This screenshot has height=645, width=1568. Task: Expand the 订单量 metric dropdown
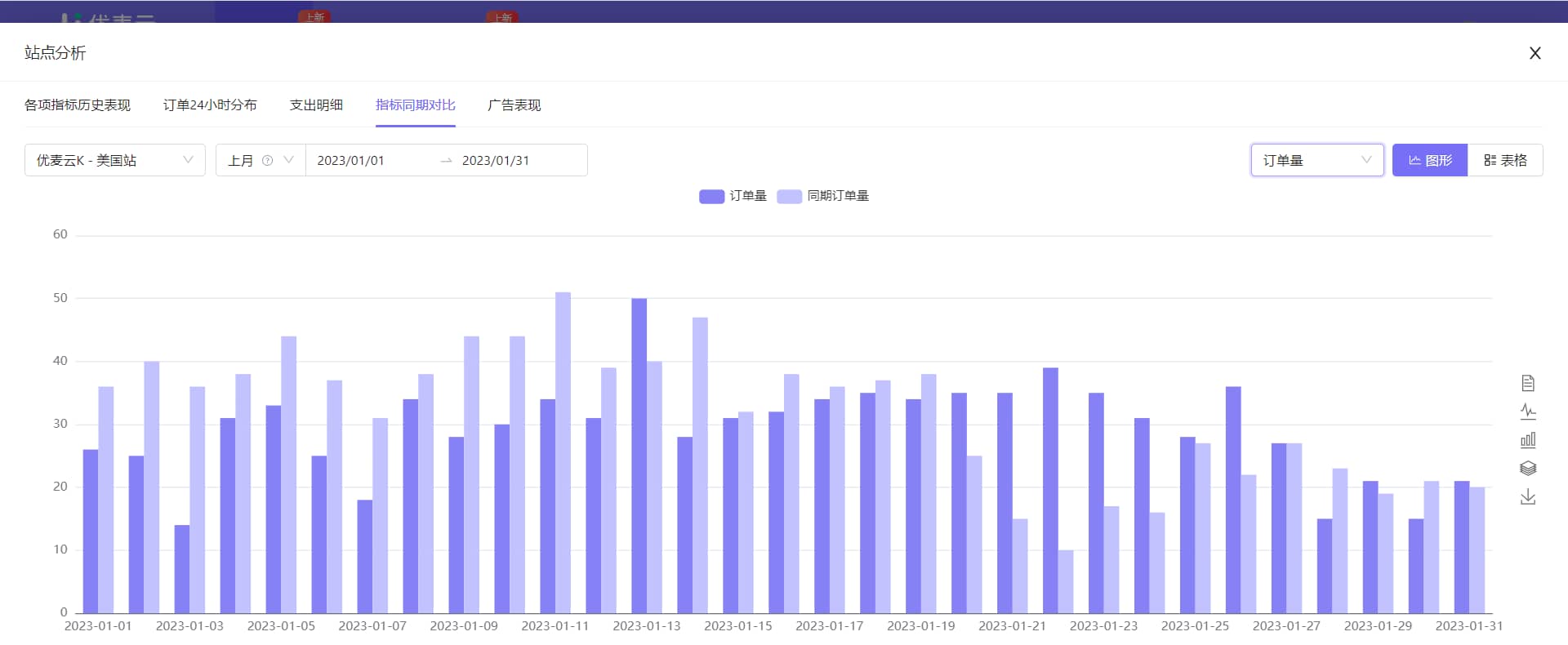pyautogui.click(x=1317, y=160)
